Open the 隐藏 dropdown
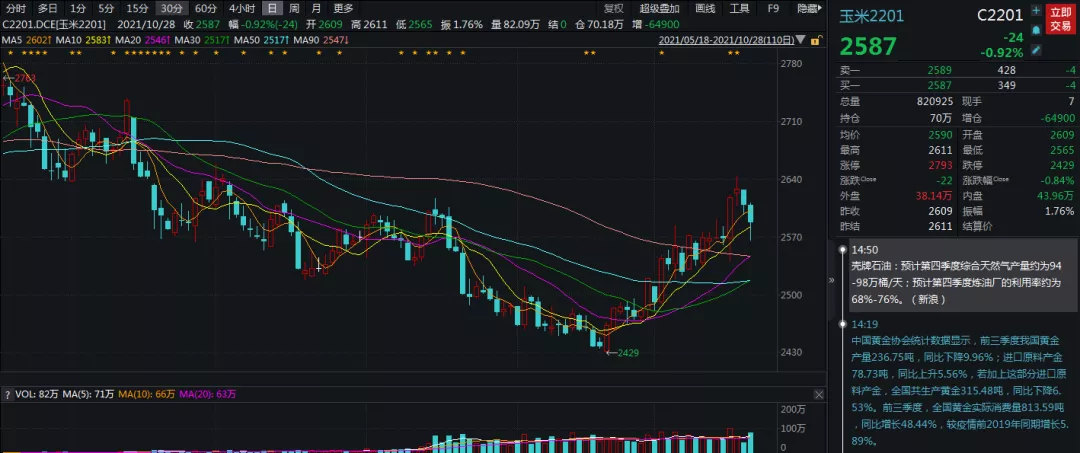This screenshot has height=453, width=1080. click(809, 9)
